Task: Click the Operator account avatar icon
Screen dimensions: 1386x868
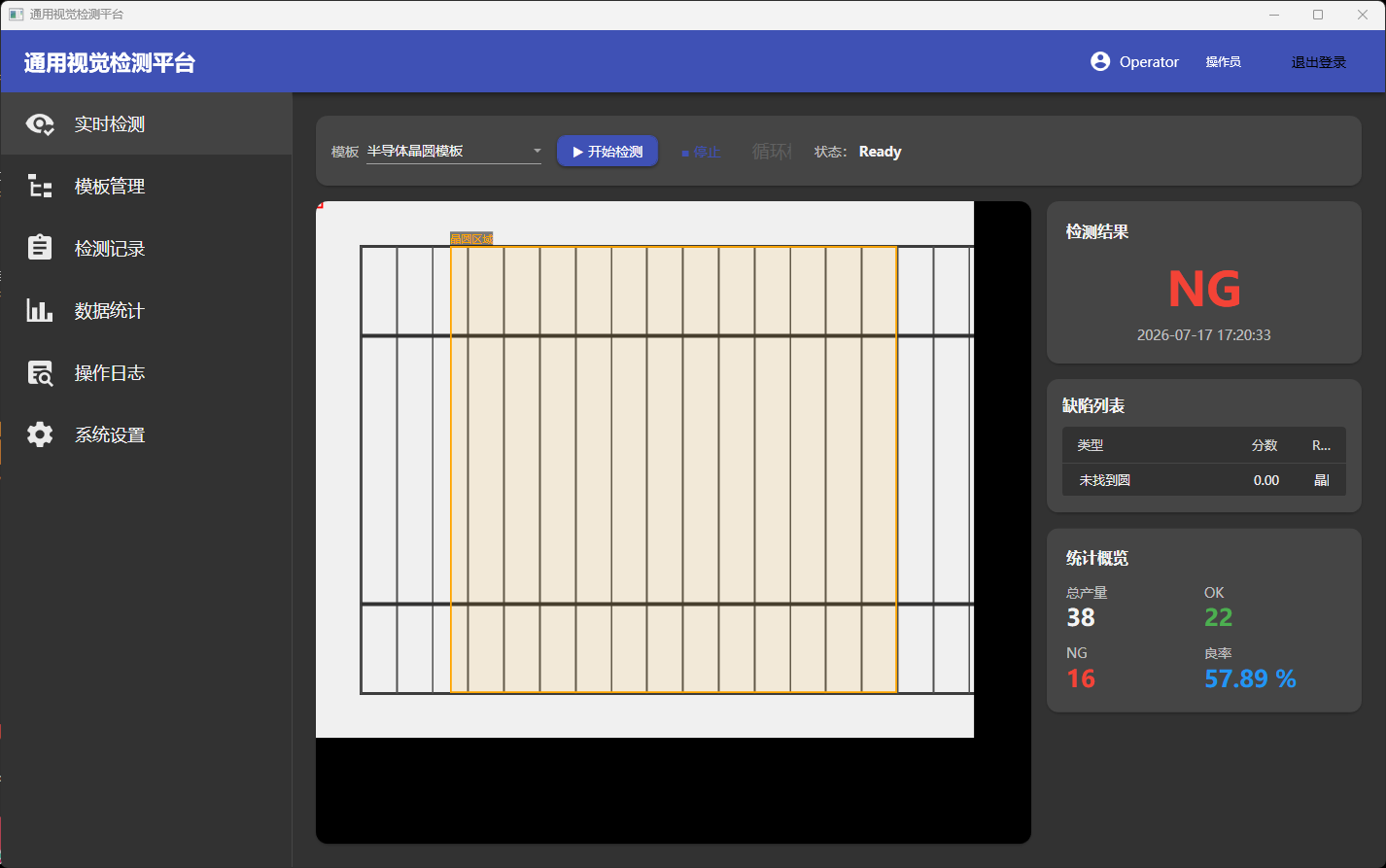Action: [x=1100, y=61]
